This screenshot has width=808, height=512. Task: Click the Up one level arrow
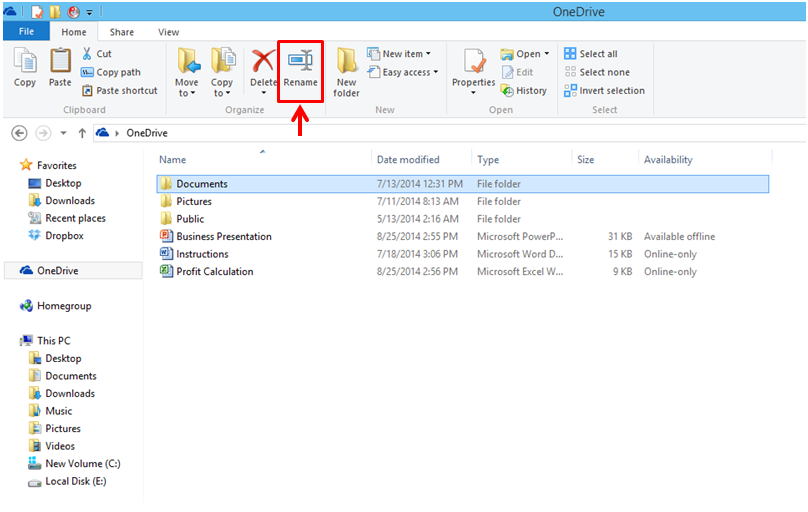(x=82, y=133)
